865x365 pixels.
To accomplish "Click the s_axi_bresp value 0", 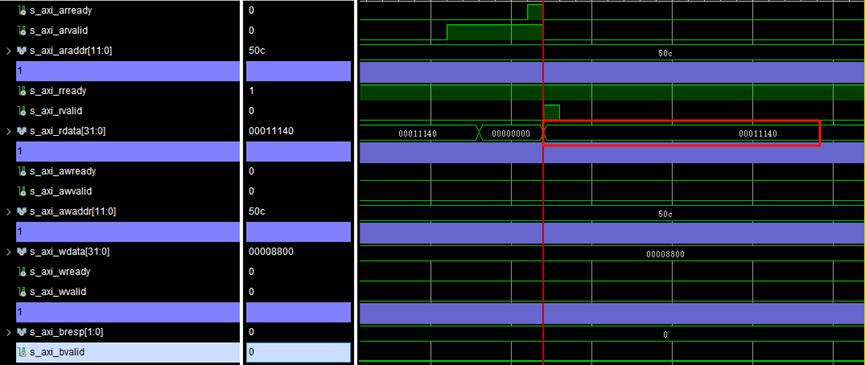I will point(251,332).
